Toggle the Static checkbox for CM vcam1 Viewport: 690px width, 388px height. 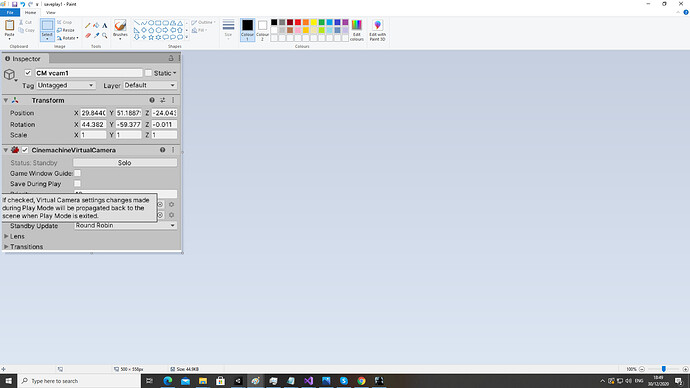pos(148,73)
